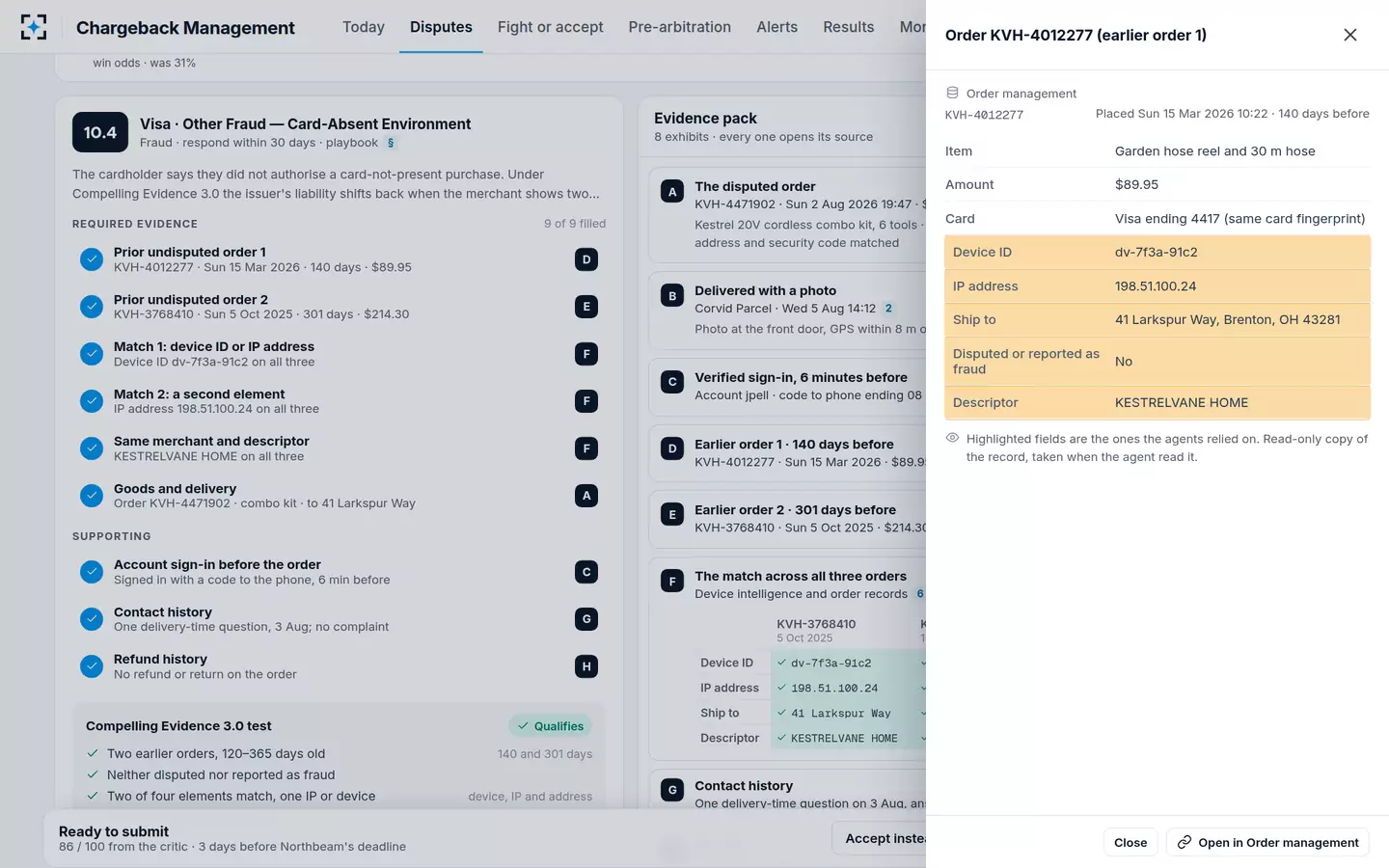
Task: Open exhibit F badge on the Match 1 row
Action: point(586,354)
